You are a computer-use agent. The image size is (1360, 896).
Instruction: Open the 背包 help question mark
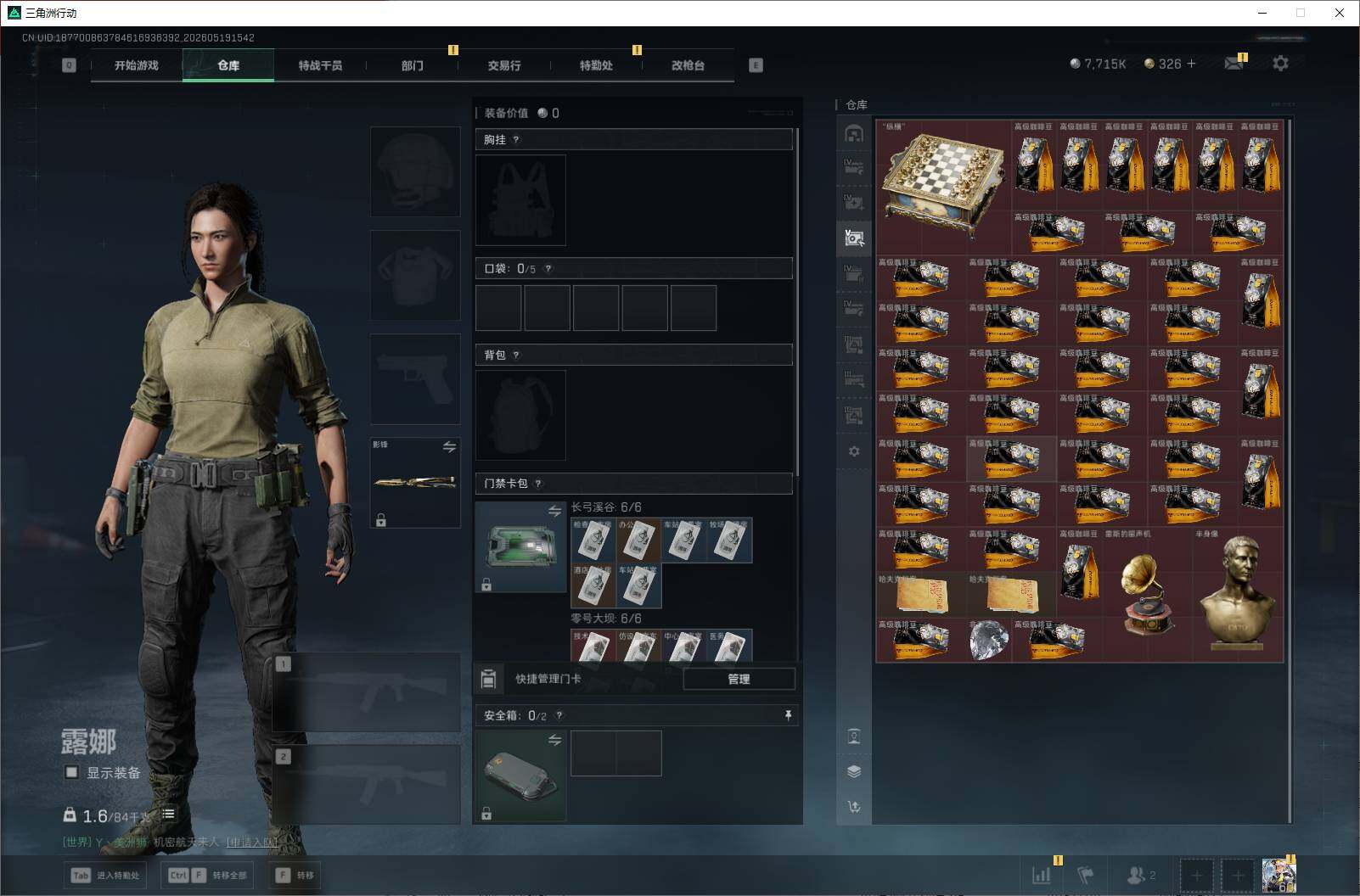click(516, 356)
